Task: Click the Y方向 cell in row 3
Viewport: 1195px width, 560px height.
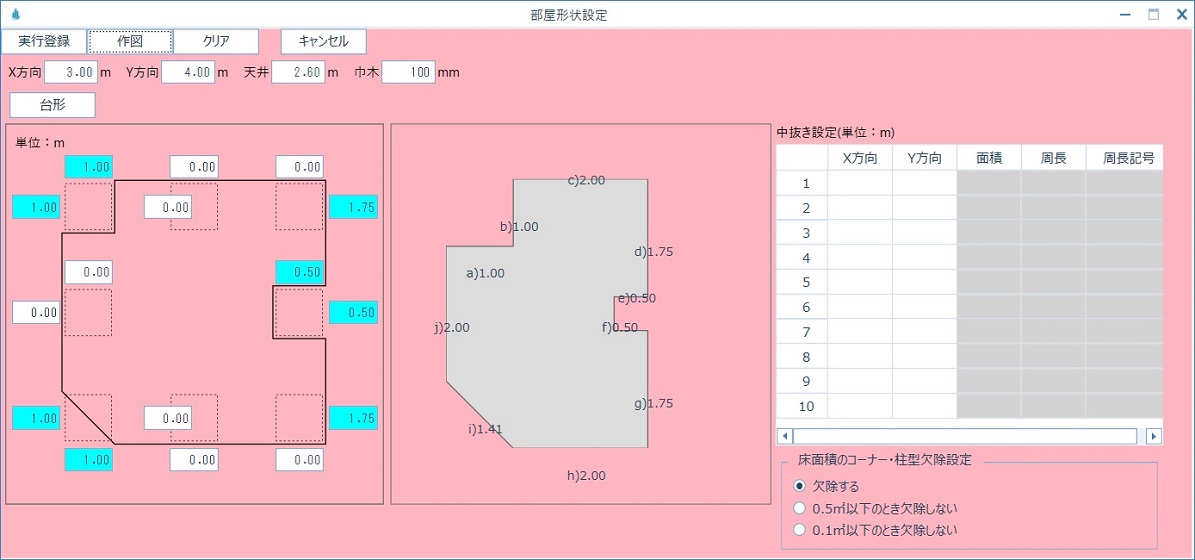Action: 924,232
